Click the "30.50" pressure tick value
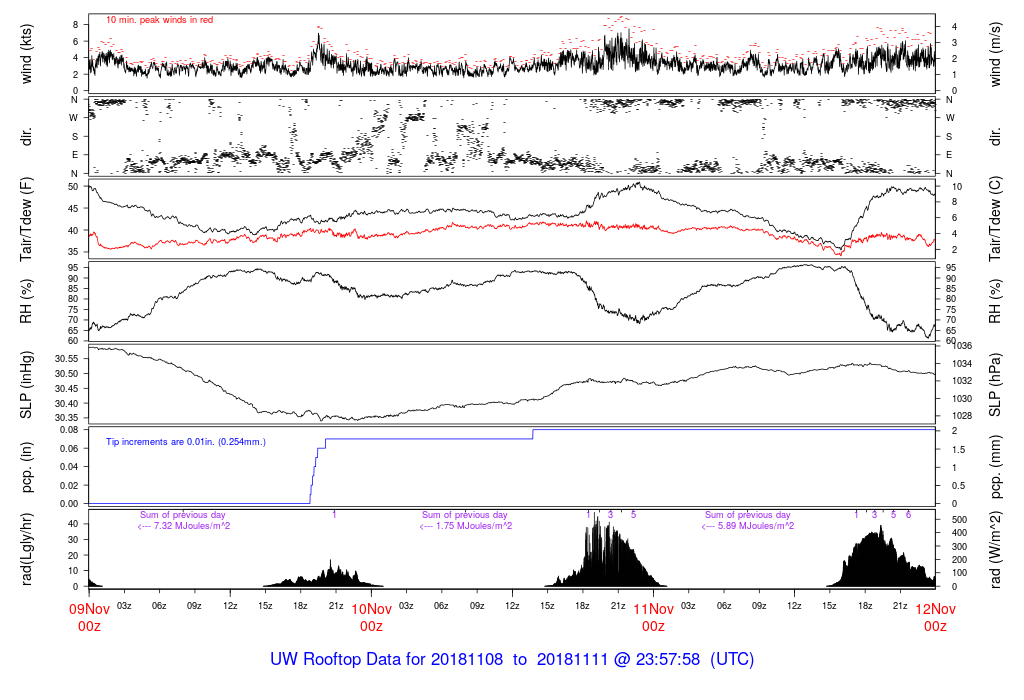The image size is (1024, 700). [67, 374]
